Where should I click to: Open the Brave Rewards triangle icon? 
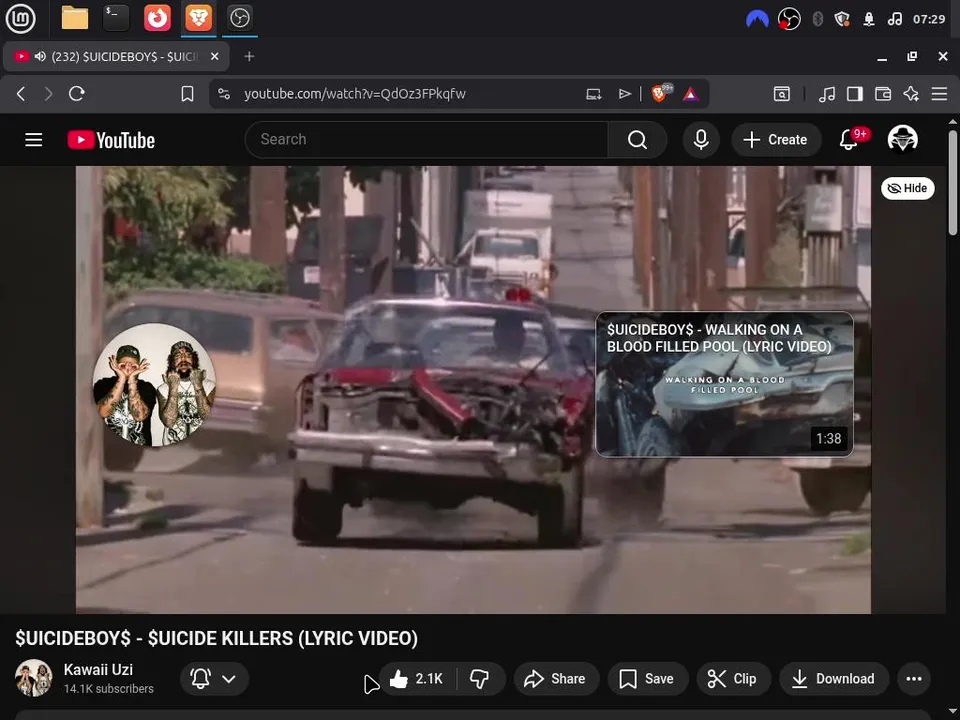(x=691, y=94)
